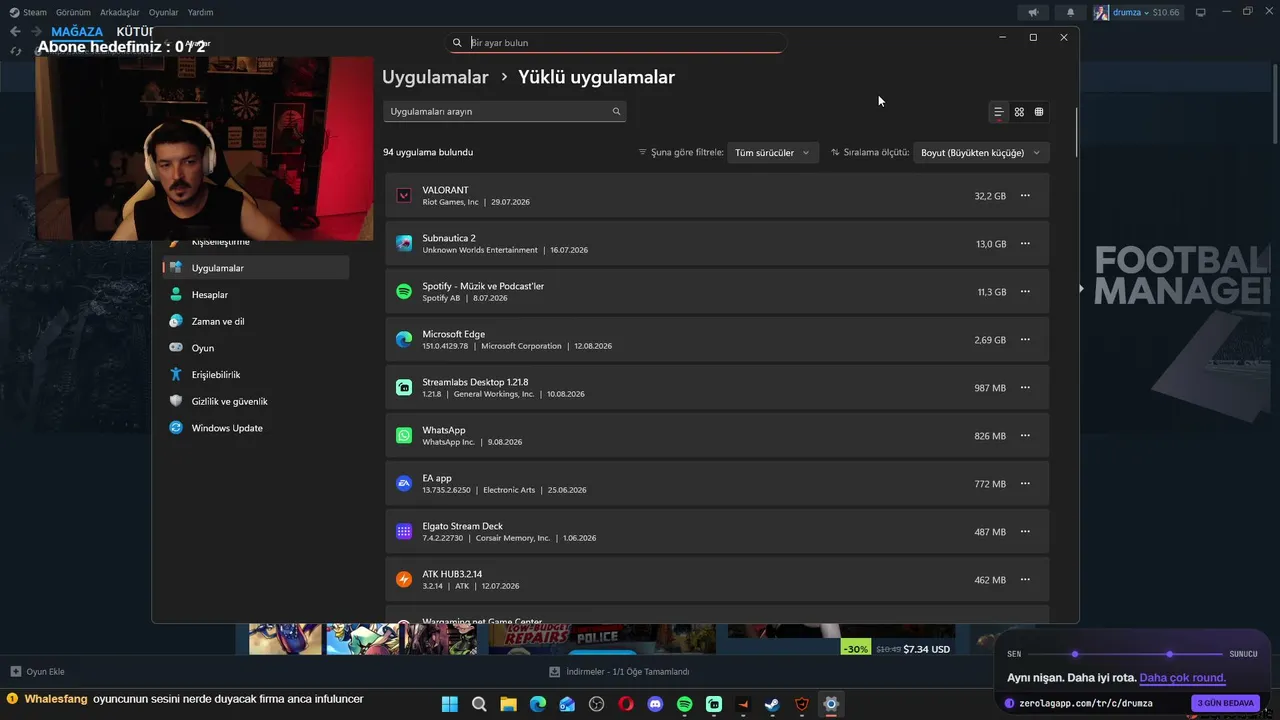The height and width of the screenshot is (720, 1280).
Task: Click the 'Daha çok round.' link
Action: 1182,678
